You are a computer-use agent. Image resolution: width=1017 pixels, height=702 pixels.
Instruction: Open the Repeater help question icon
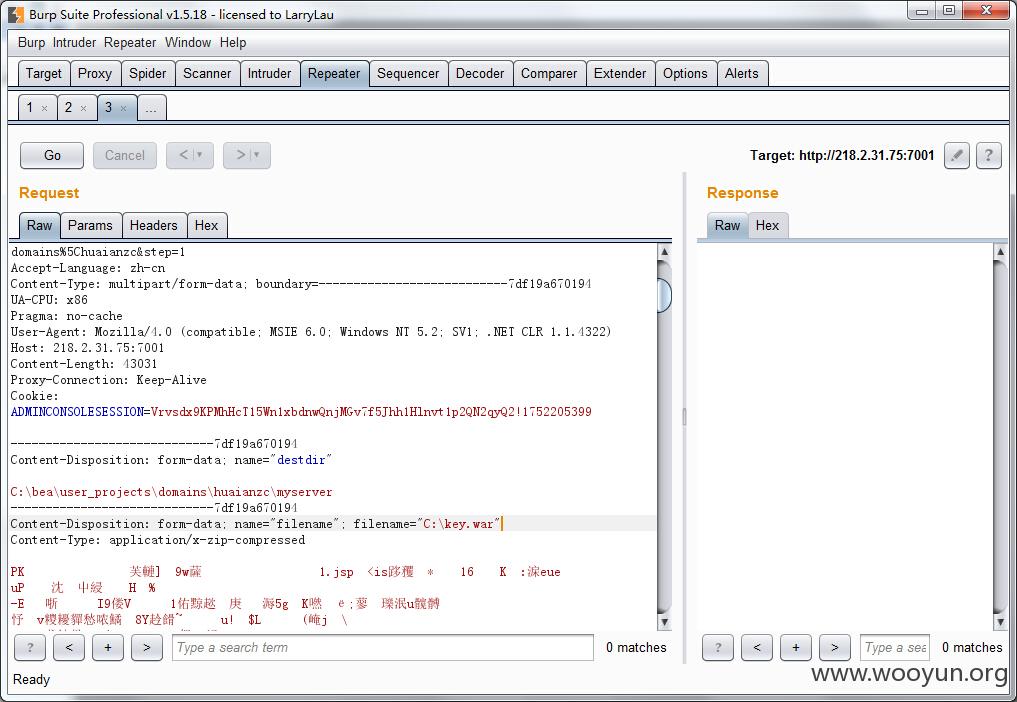[x=988, y=155]
